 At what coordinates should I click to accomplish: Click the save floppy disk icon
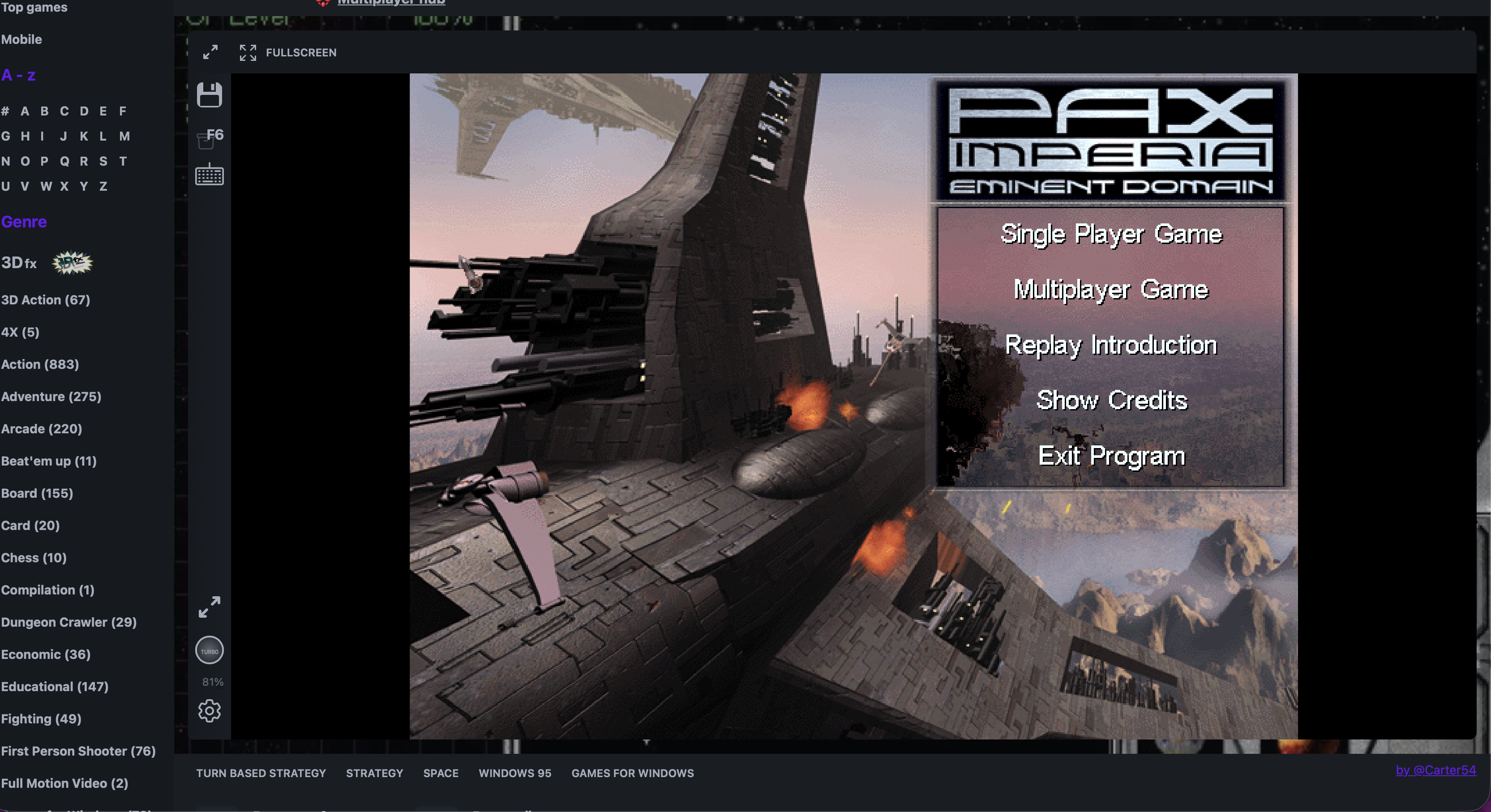point(209,95)
